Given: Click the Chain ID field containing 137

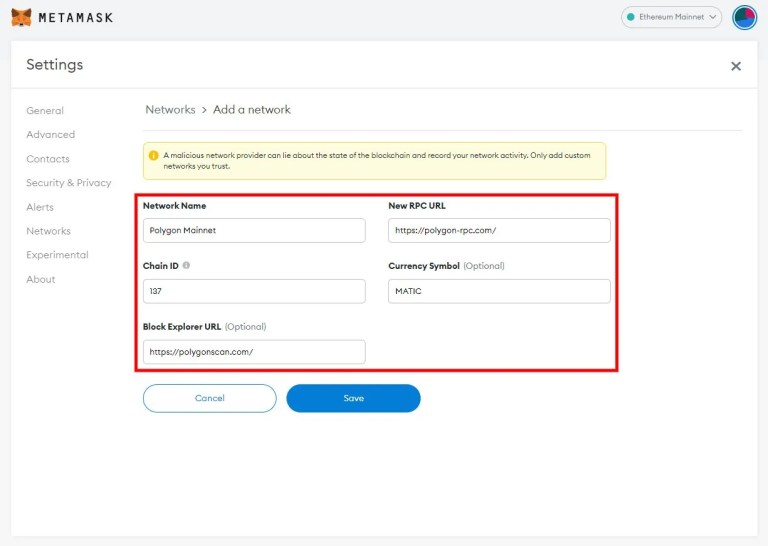Looking at the screenshot, I should click(254, 291).
